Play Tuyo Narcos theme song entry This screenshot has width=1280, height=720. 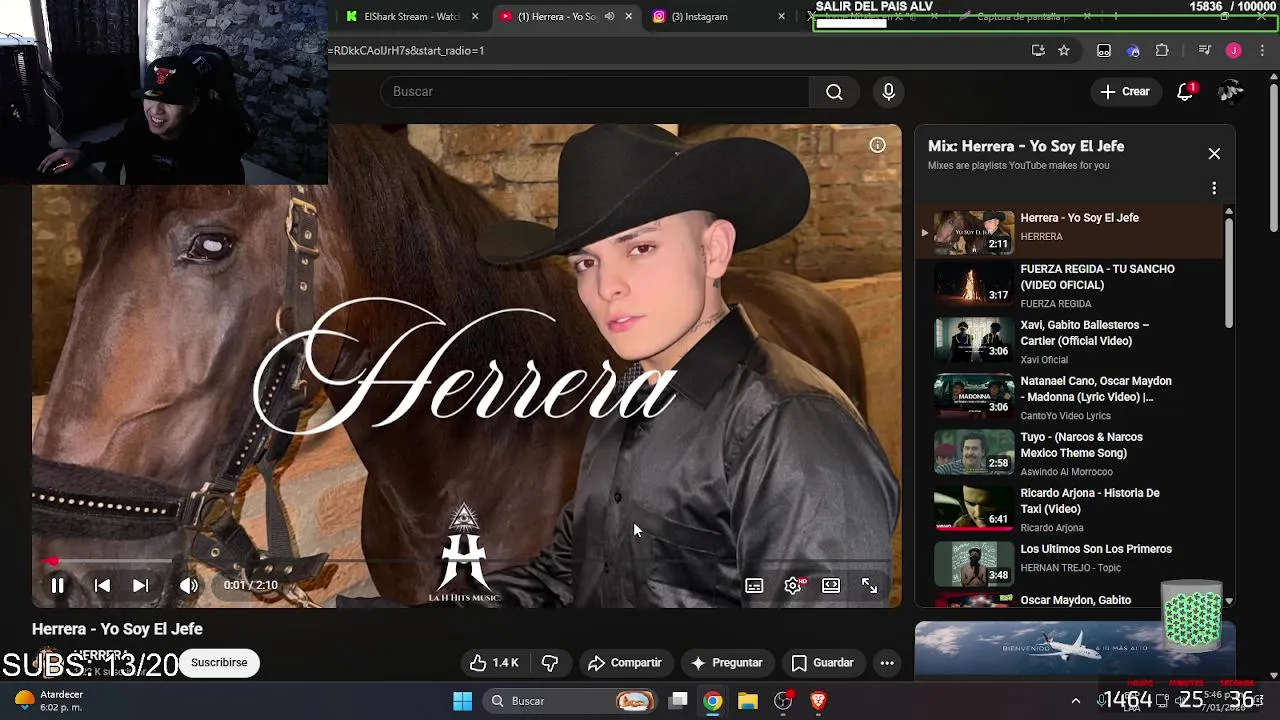click(1070, 453)
